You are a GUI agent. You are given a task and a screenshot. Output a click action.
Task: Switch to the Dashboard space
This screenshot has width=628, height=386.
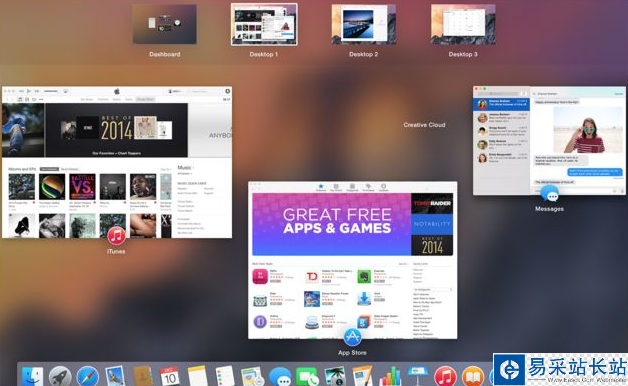[165, 24]
